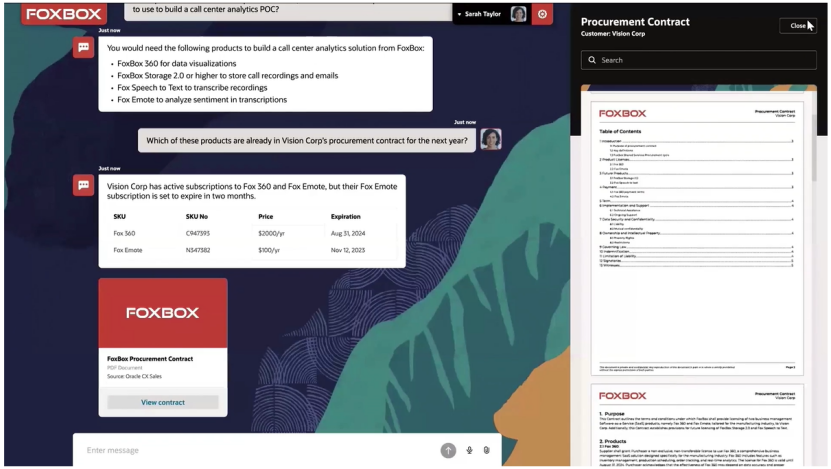
Task: Click the SKU No column header
Action: [x=197, y=216]
